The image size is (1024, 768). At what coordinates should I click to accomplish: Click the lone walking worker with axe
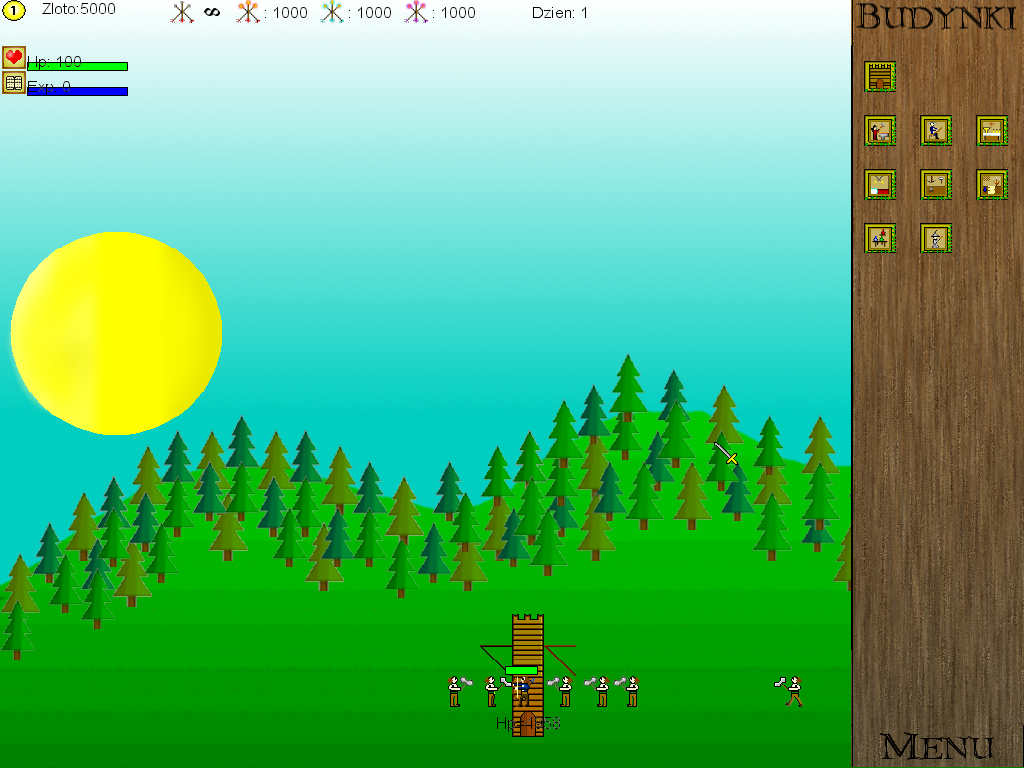tap(793, 691)
